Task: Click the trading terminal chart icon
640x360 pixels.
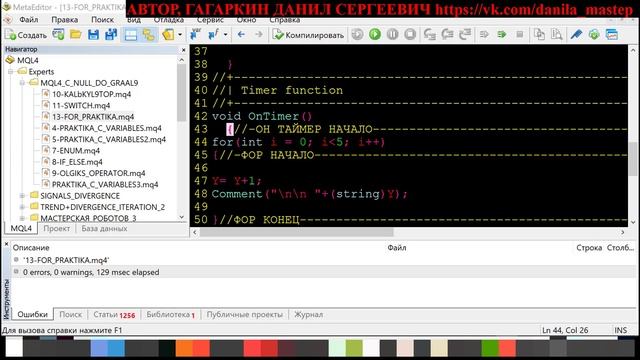Action: [612, 35]
